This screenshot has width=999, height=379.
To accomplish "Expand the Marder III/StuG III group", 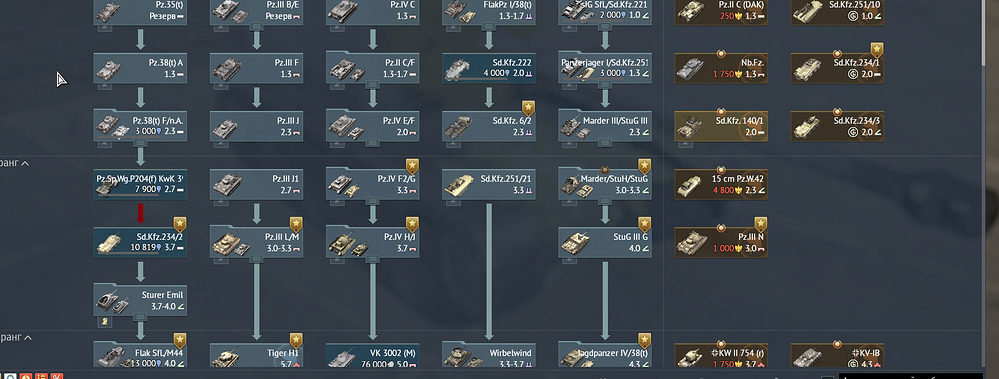I will click(605, 142).
